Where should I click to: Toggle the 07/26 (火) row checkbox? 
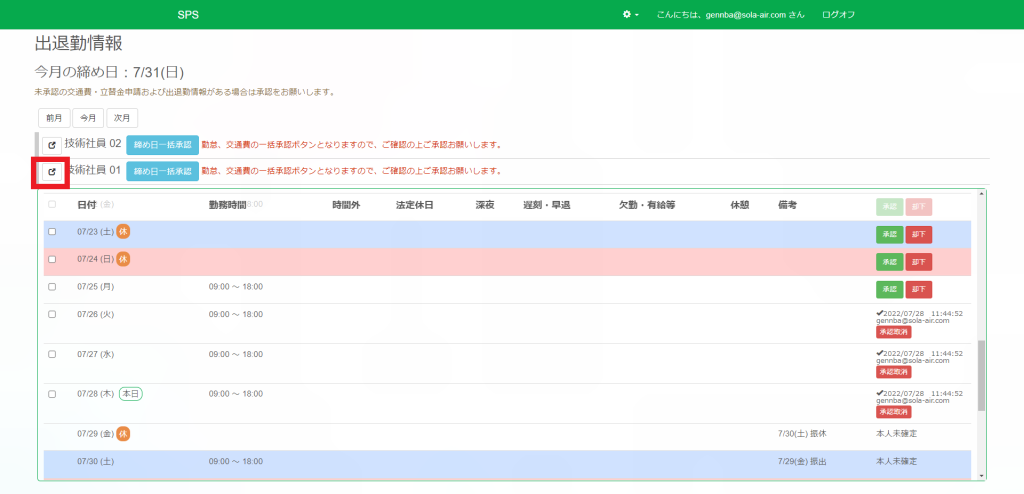(x=52, y=314)
